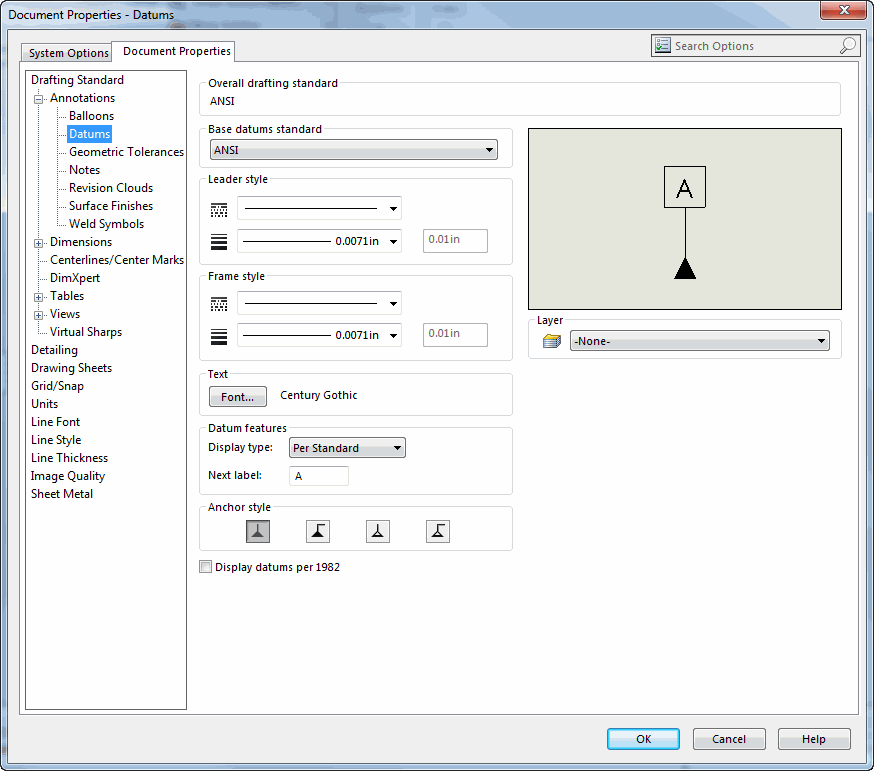Open Detailing settings
The width and height of the screenshot is (874, 771).
55,350
